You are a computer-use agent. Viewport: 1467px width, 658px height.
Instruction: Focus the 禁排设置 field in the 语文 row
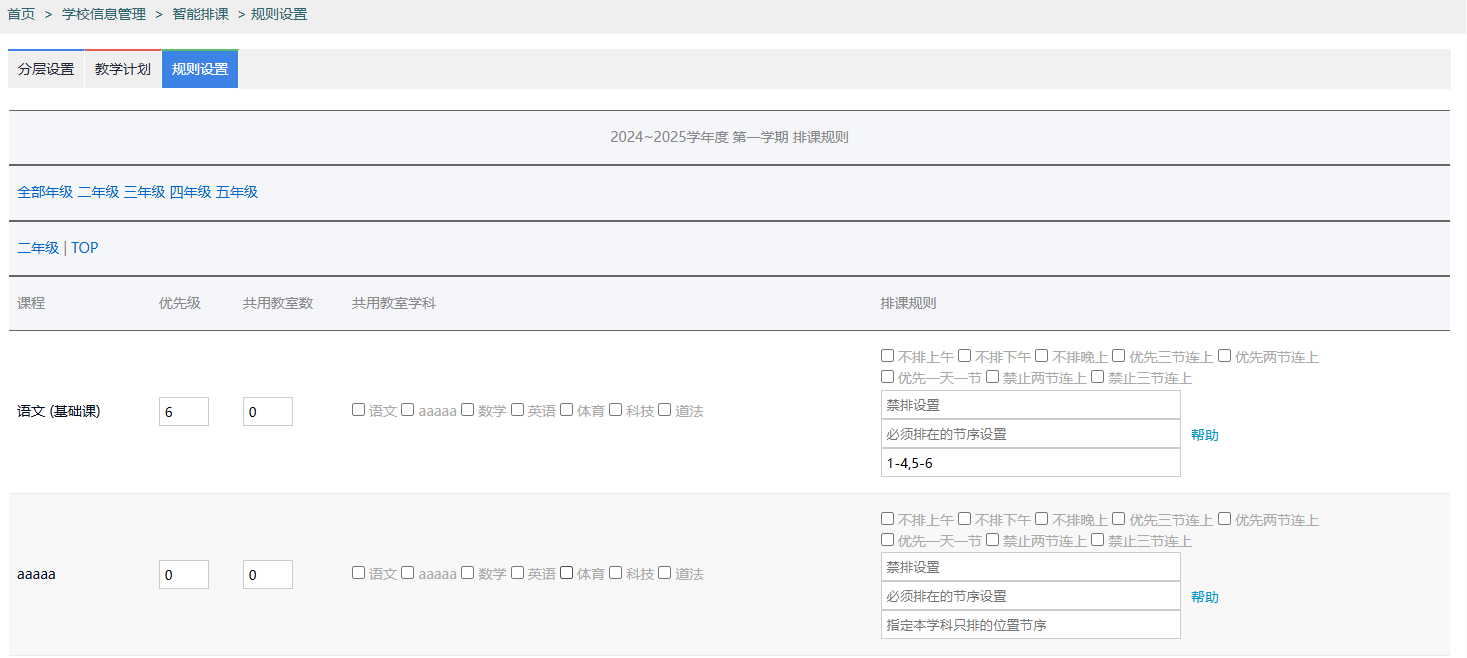(1030, 405)
